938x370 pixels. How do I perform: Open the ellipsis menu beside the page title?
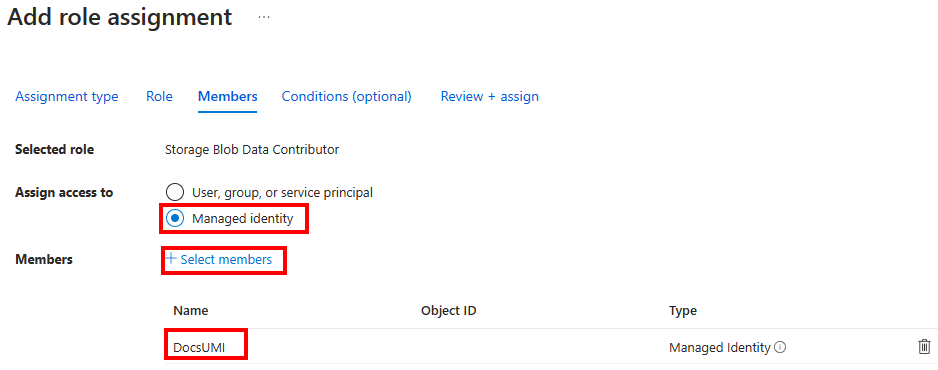pos(264,17)
